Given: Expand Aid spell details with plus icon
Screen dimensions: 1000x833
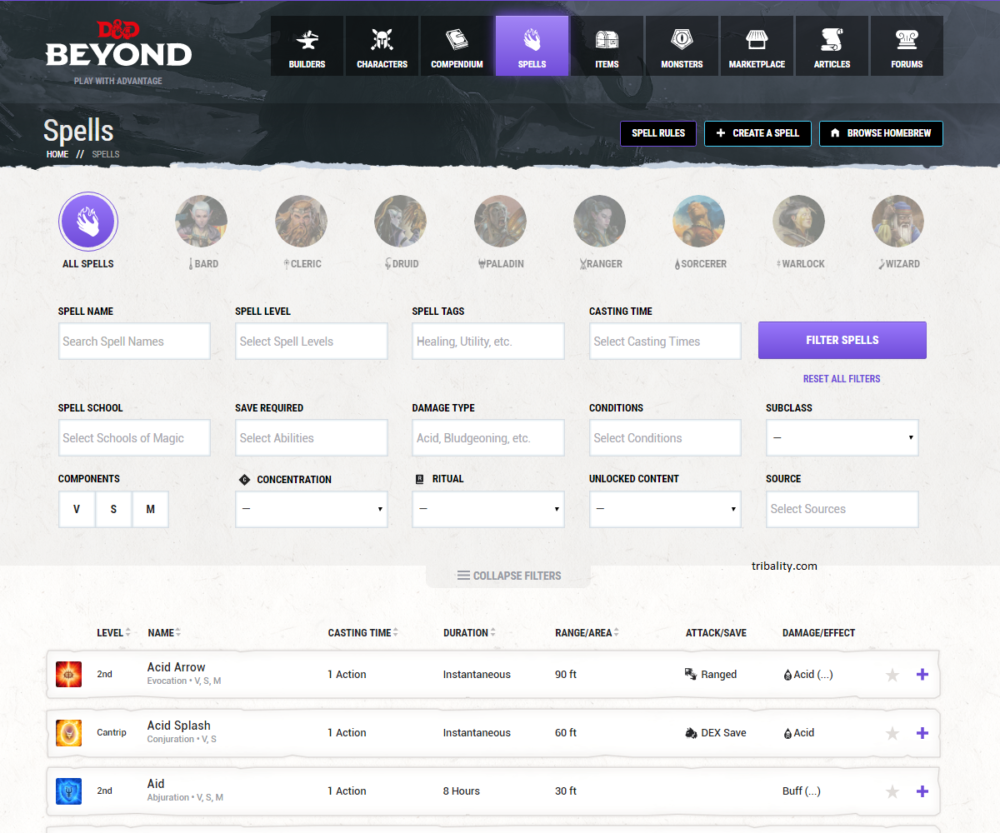Looking at the screenshot, I should point(922,791).
